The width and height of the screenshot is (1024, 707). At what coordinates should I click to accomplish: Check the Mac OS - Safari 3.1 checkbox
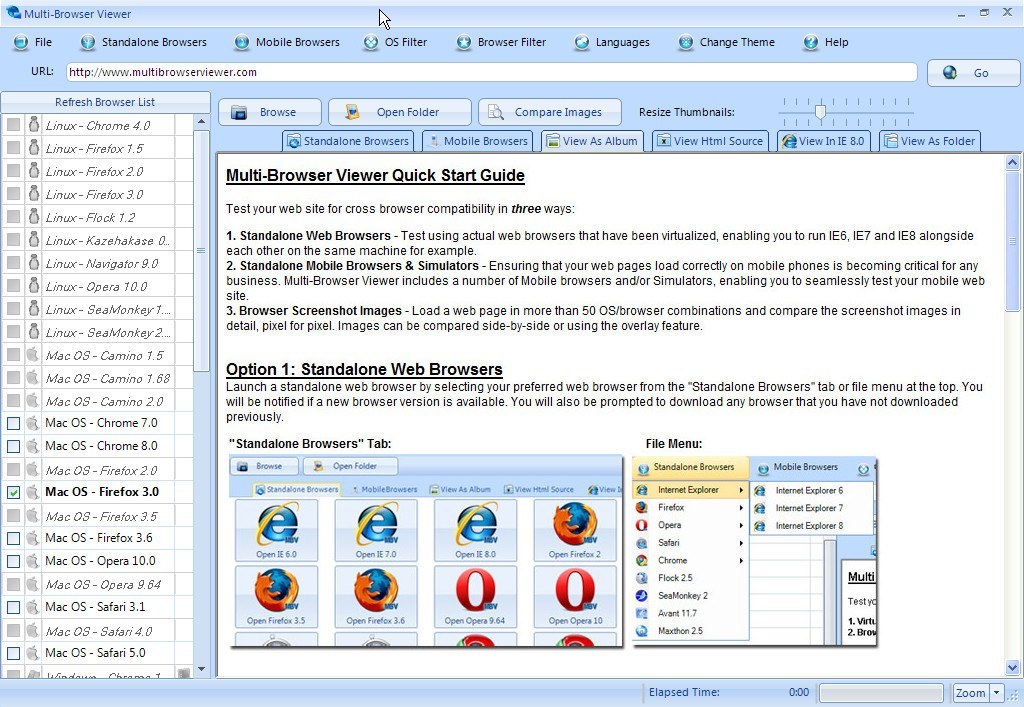coord(13,607)
